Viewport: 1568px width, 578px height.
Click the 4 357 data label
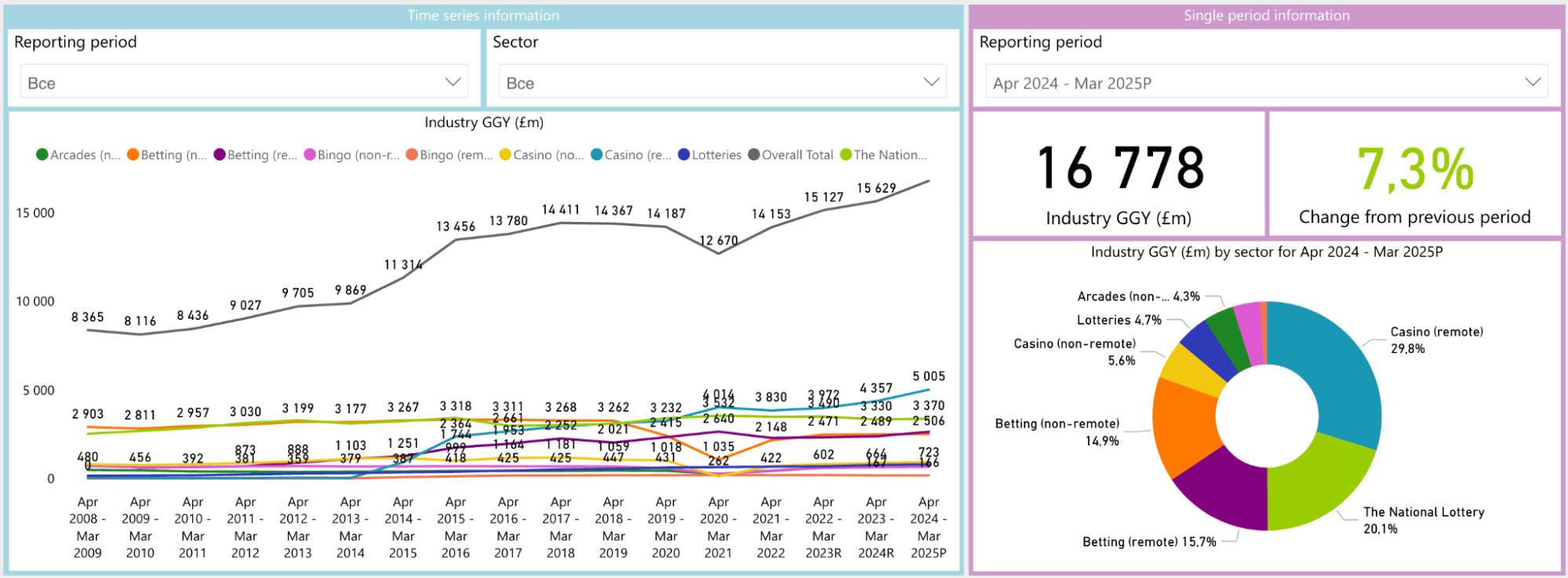(x=876, y=388)
